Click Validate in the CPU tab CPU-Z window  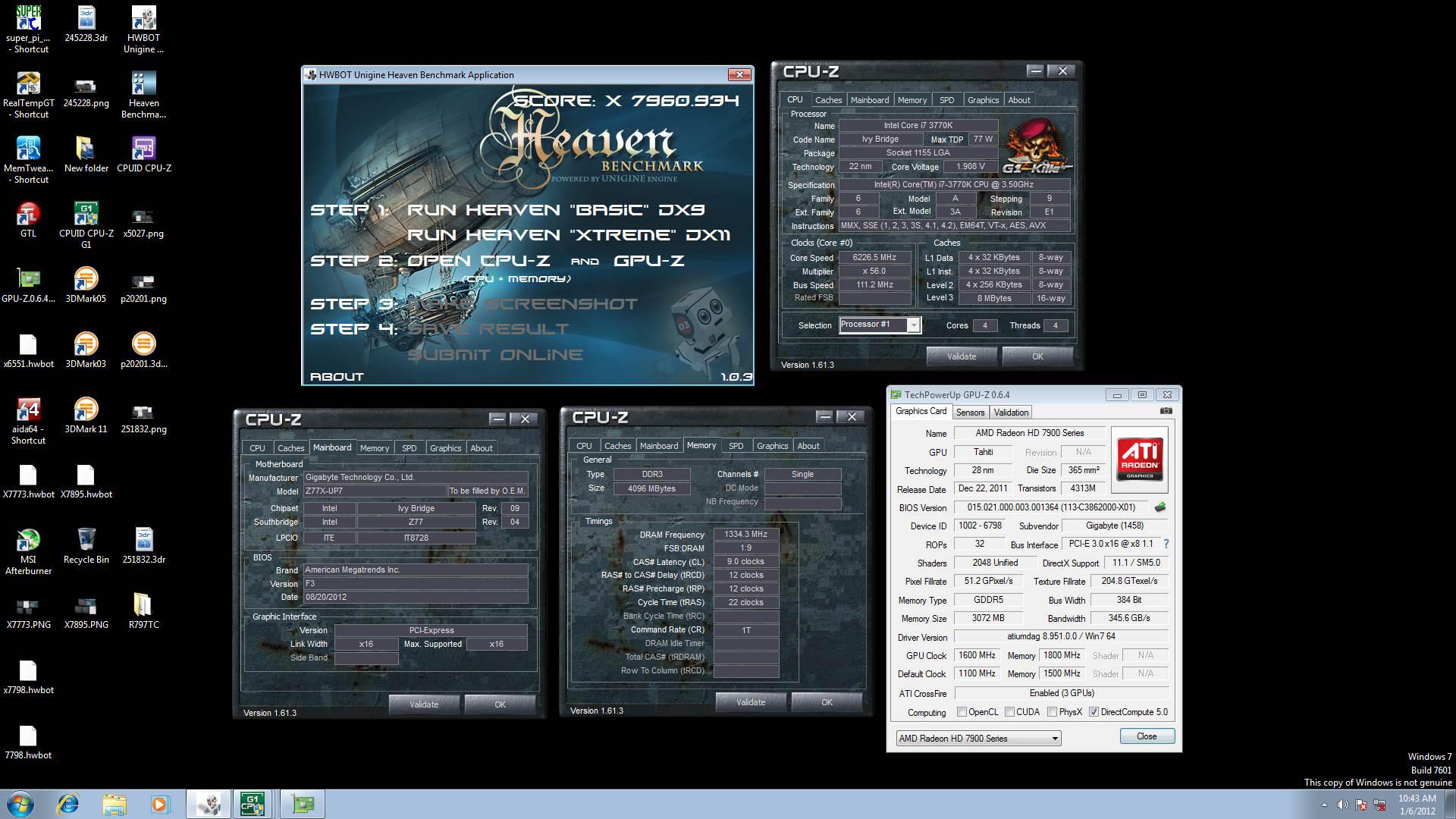(961, 356)
